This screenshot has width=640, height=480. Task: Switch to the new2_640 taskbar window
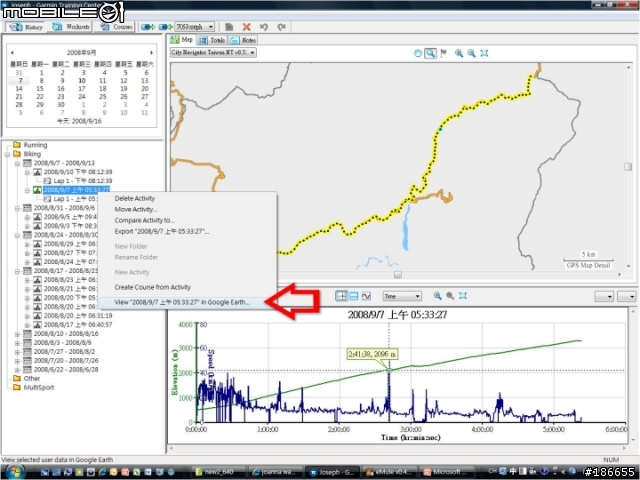pyautogui.click(x=219, y=472)
